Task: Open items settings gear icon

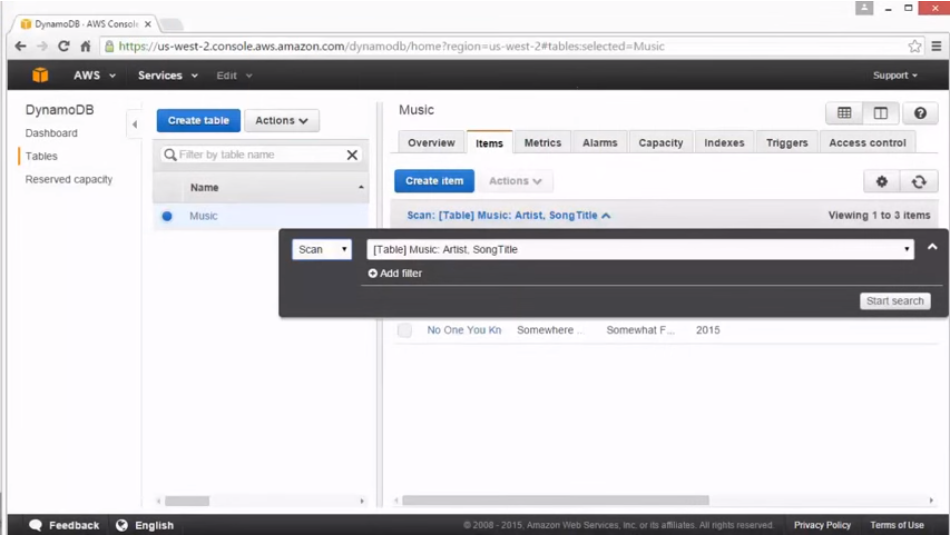Action: (x=882, y=181)
